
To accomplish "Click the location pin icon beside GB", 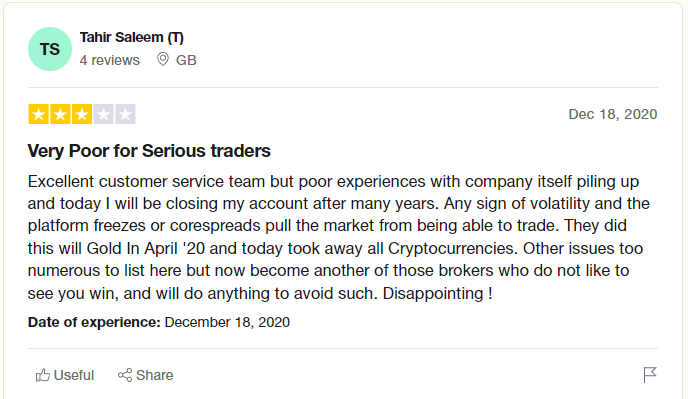I will 163,59.
